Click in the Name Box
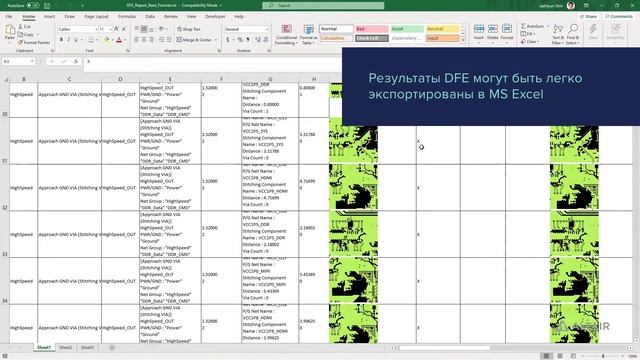The width and height of the screenshot is (640, 360). pyautogui.click(x=18, y=62)
